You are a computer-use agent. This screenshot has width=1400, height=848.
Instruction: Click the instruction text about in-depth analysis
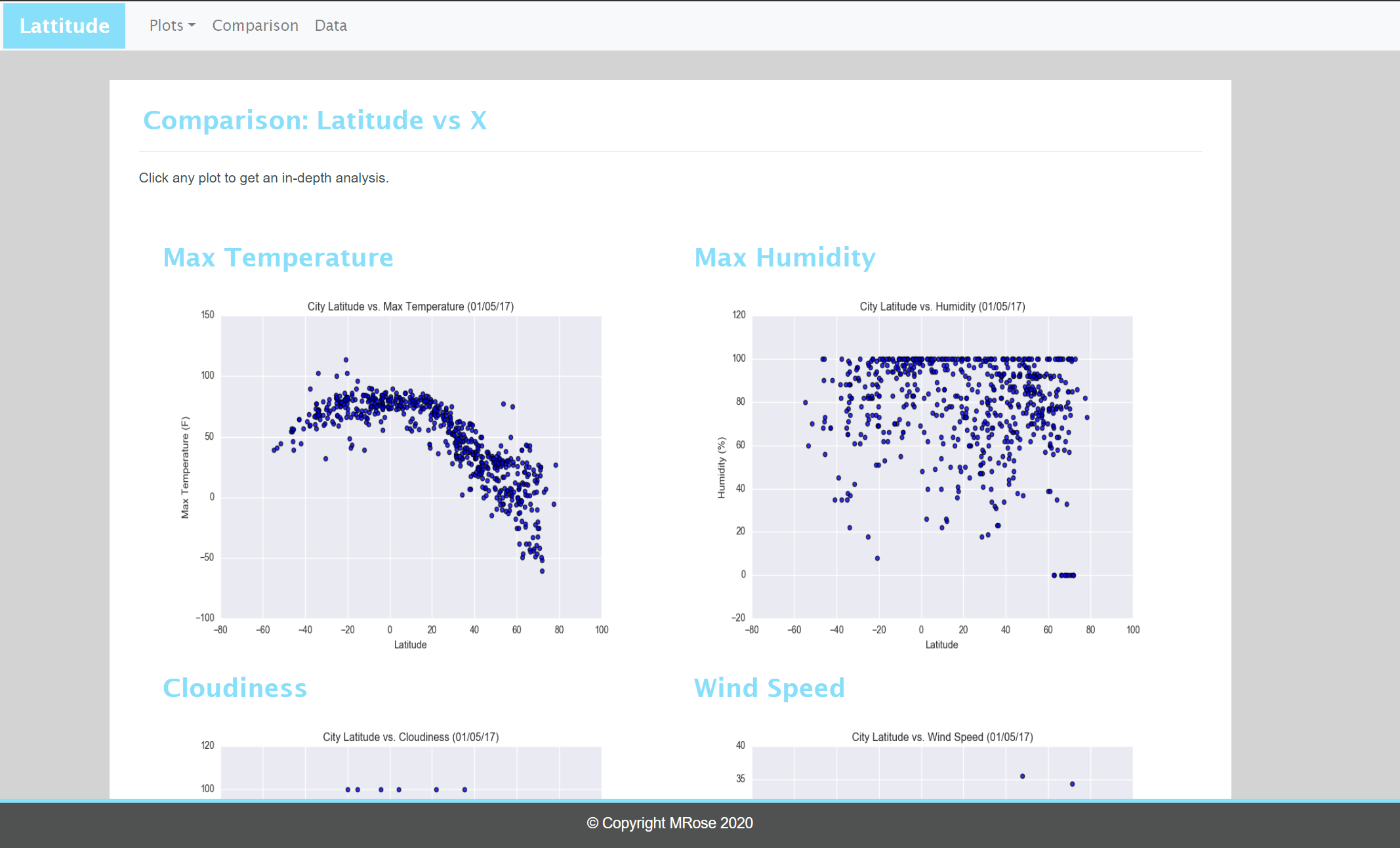click(264, 178)
